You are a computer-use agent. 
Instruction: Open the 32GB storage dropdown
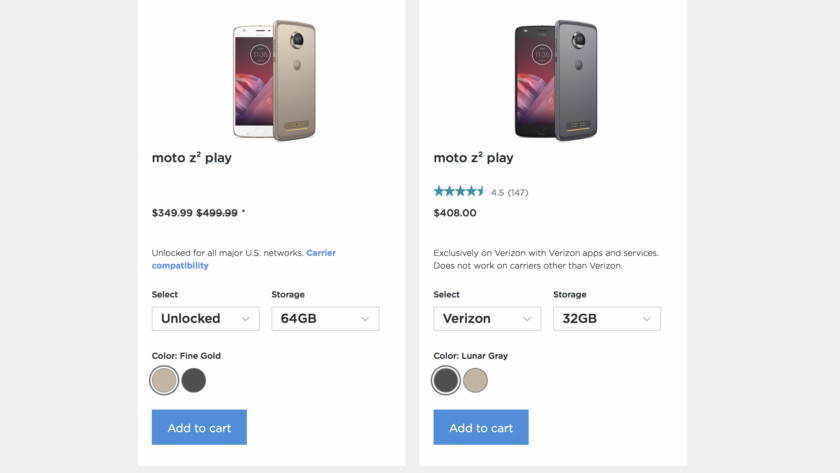[x=607, y=318]
